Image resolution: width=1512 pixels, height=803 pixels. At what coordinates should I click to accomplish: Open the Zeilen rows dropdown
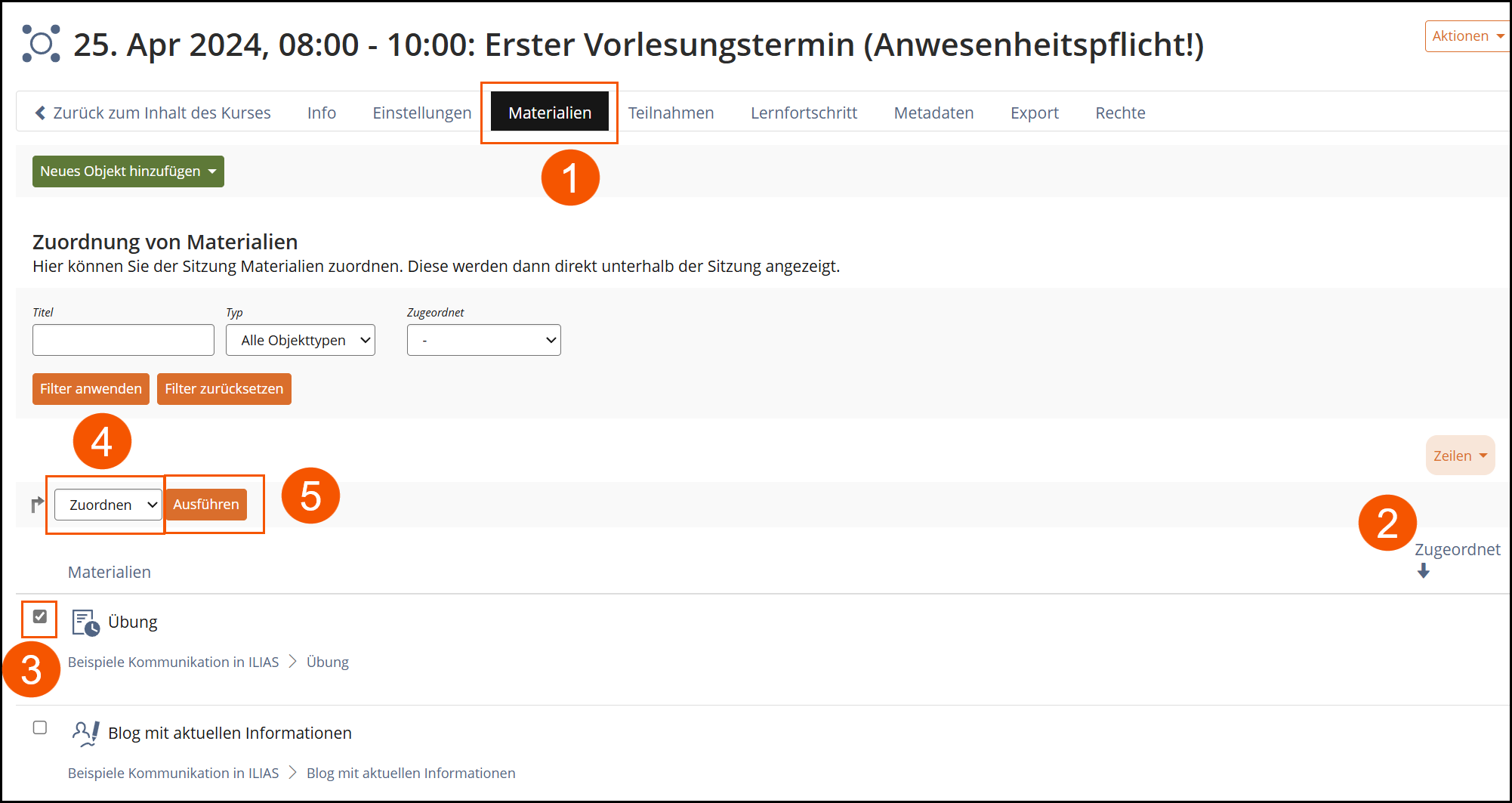pyautogui.click(x=1459, y=456)
